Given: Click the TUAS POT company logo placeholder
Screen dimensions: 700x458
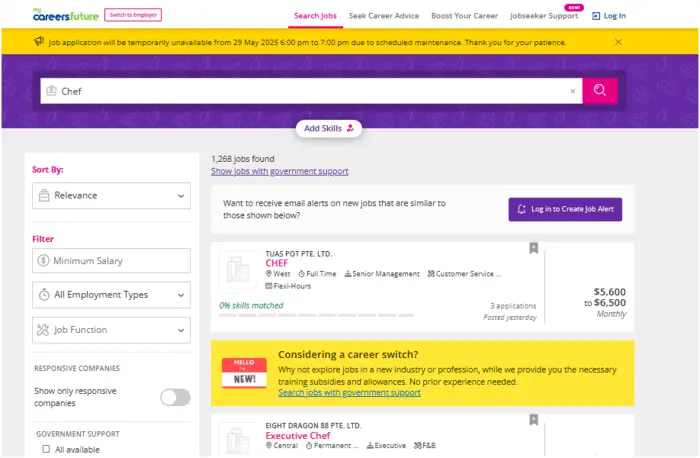Looking at the screenshot, I should [x=238, y=269].
